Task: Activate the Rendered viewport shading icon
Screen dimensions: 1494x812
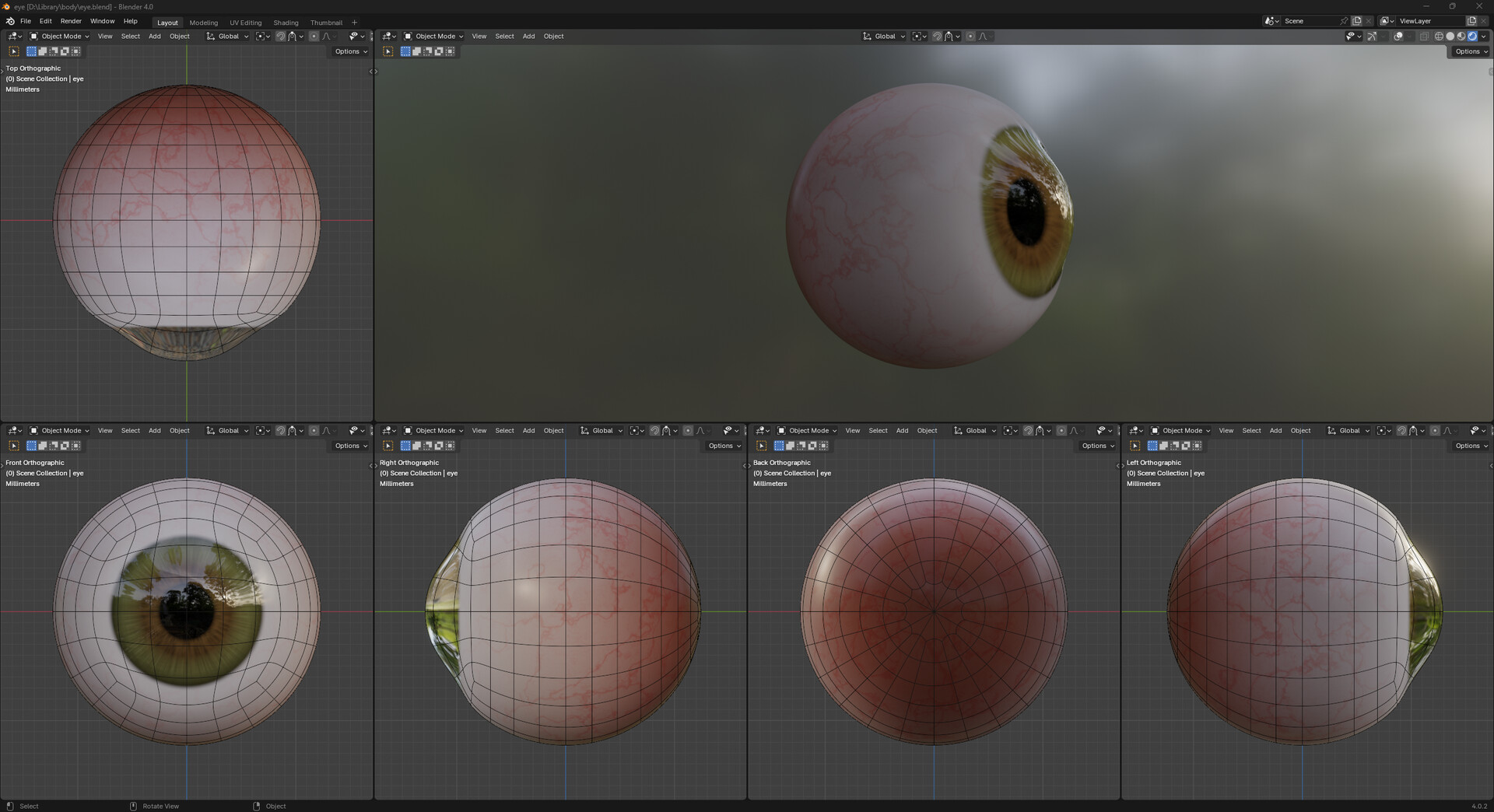Action: pyautogui.click(x=1474, y=36)
